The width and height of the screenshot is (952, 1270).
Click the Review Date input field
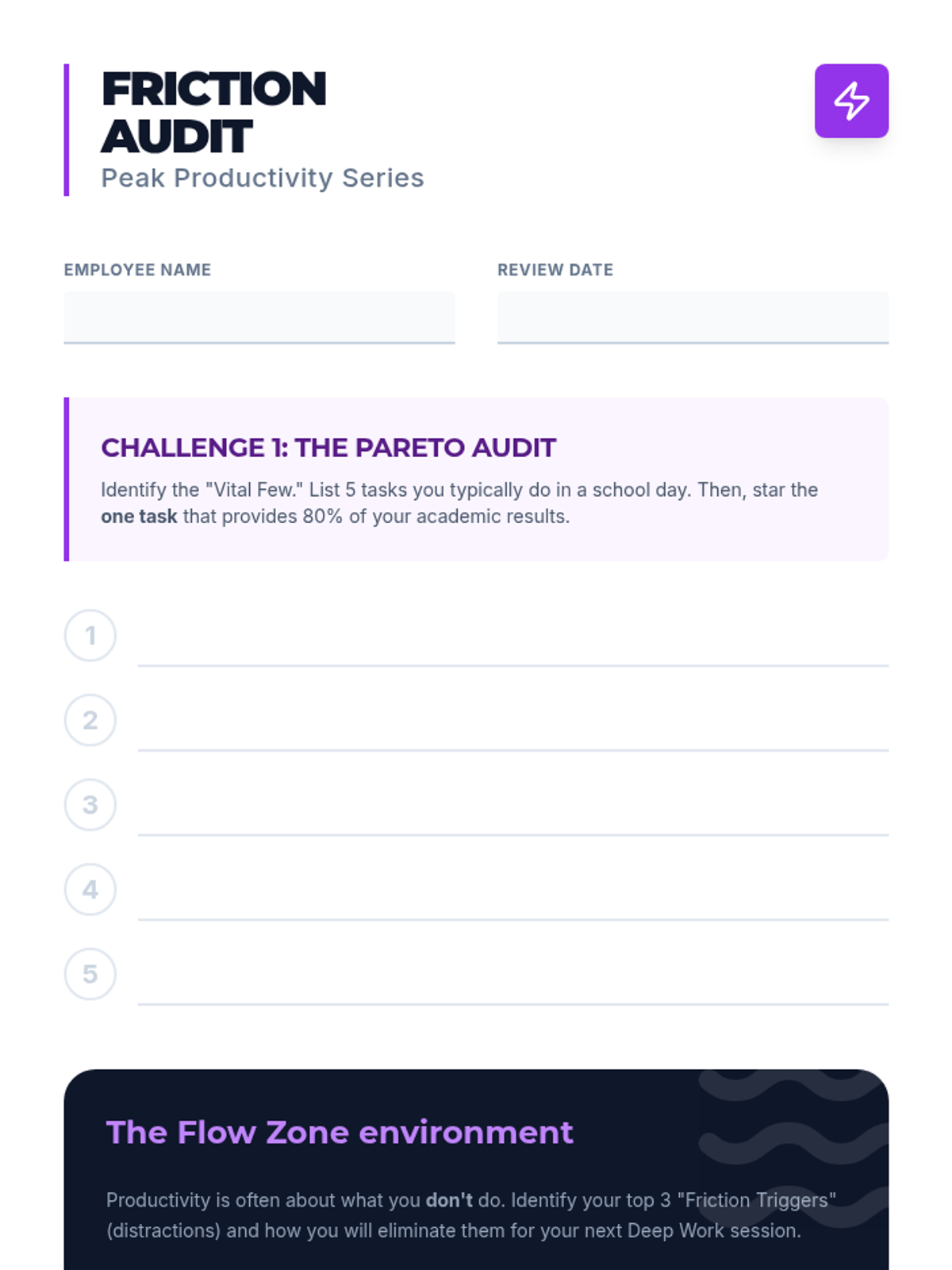[x=693, y=317]
